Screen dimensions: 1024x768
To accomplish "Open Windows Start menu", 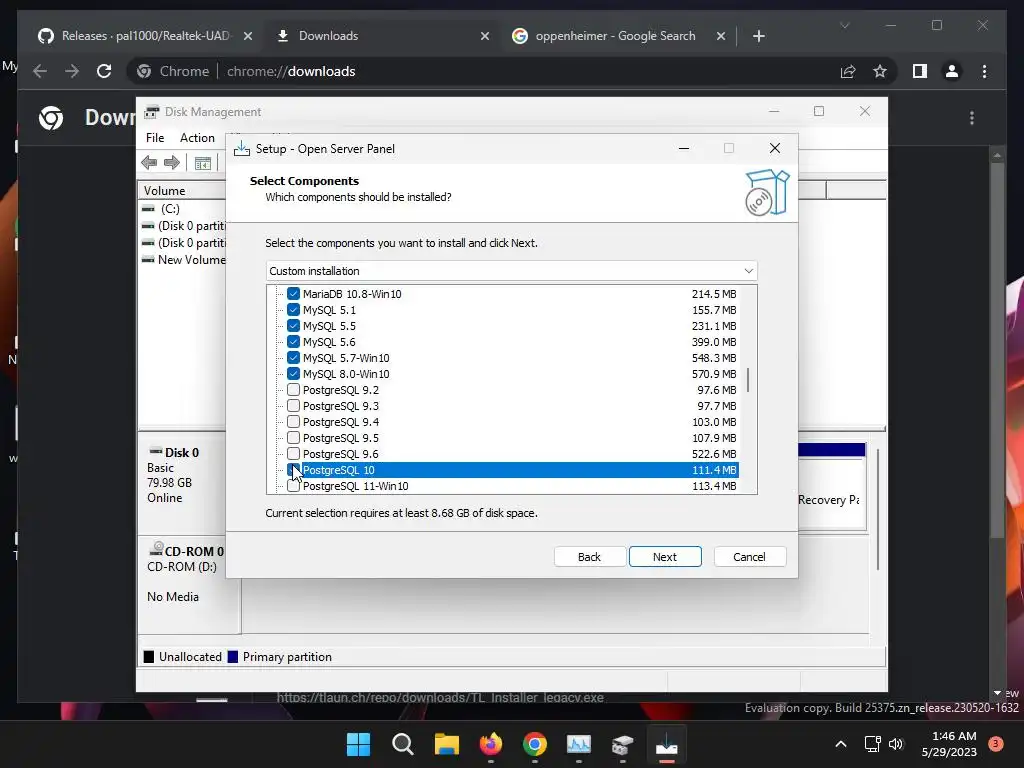I will pos(358,744).
